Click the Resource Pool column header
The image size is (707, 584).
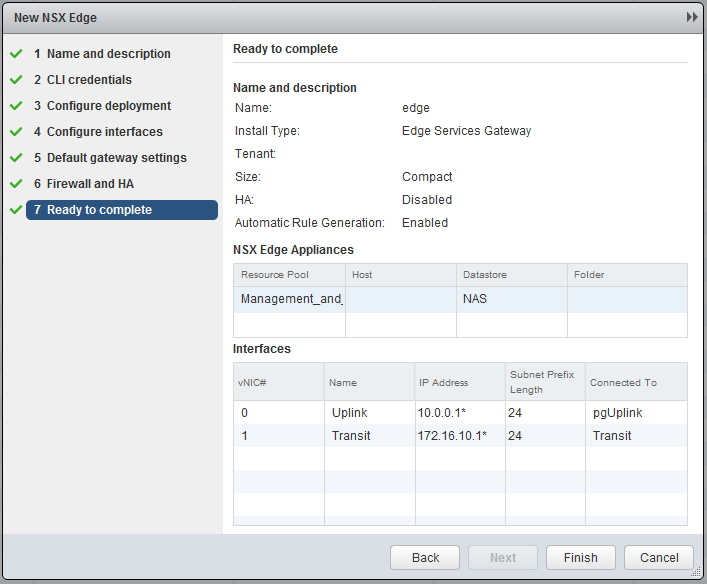[x=289, y=275]
